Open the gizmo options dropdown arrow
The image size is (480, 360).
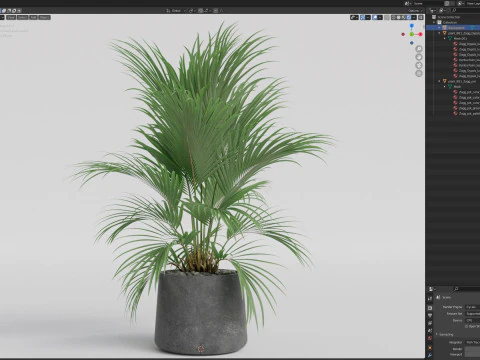pyautogui.click(x=368, y=17)
